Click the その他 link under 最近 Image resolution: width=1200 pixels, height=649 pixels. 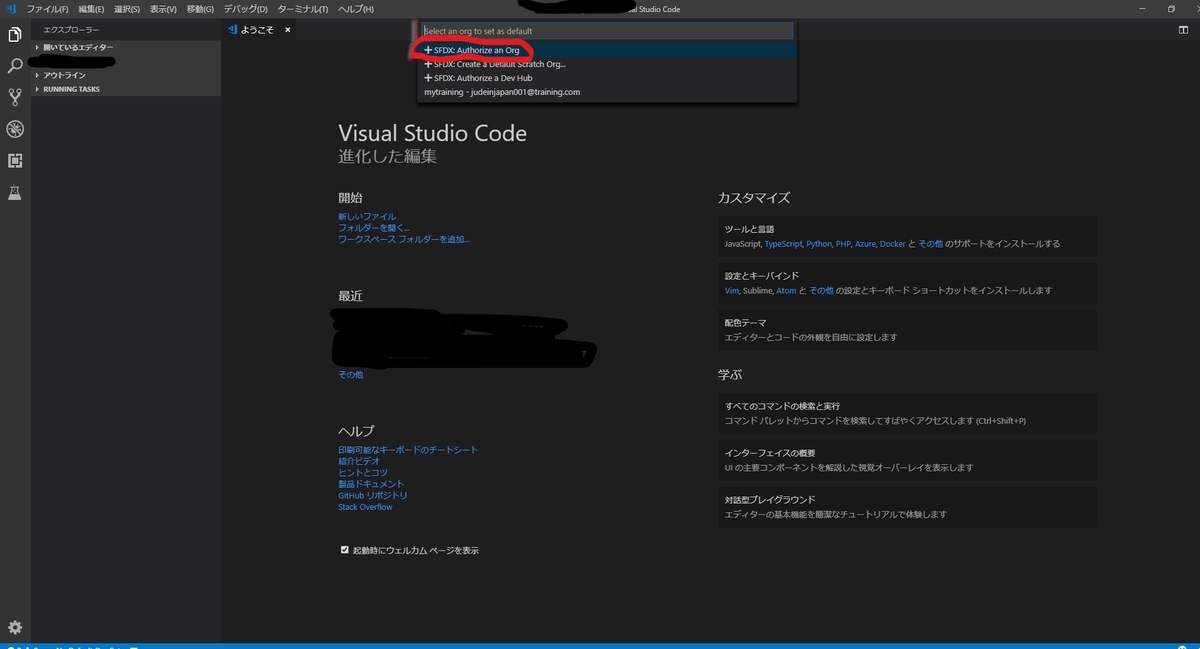(x=351, y=375)
